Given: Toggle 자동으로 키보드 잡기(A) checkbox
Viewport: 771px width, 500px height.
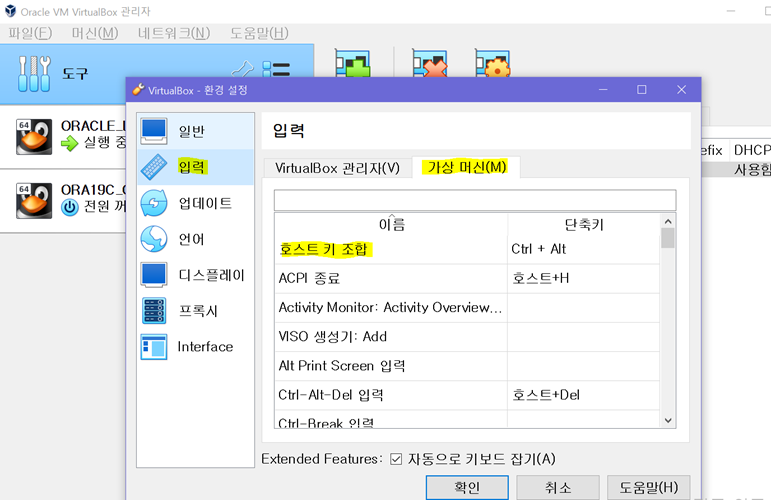Looking at the screenshot, I should point(396,459).
